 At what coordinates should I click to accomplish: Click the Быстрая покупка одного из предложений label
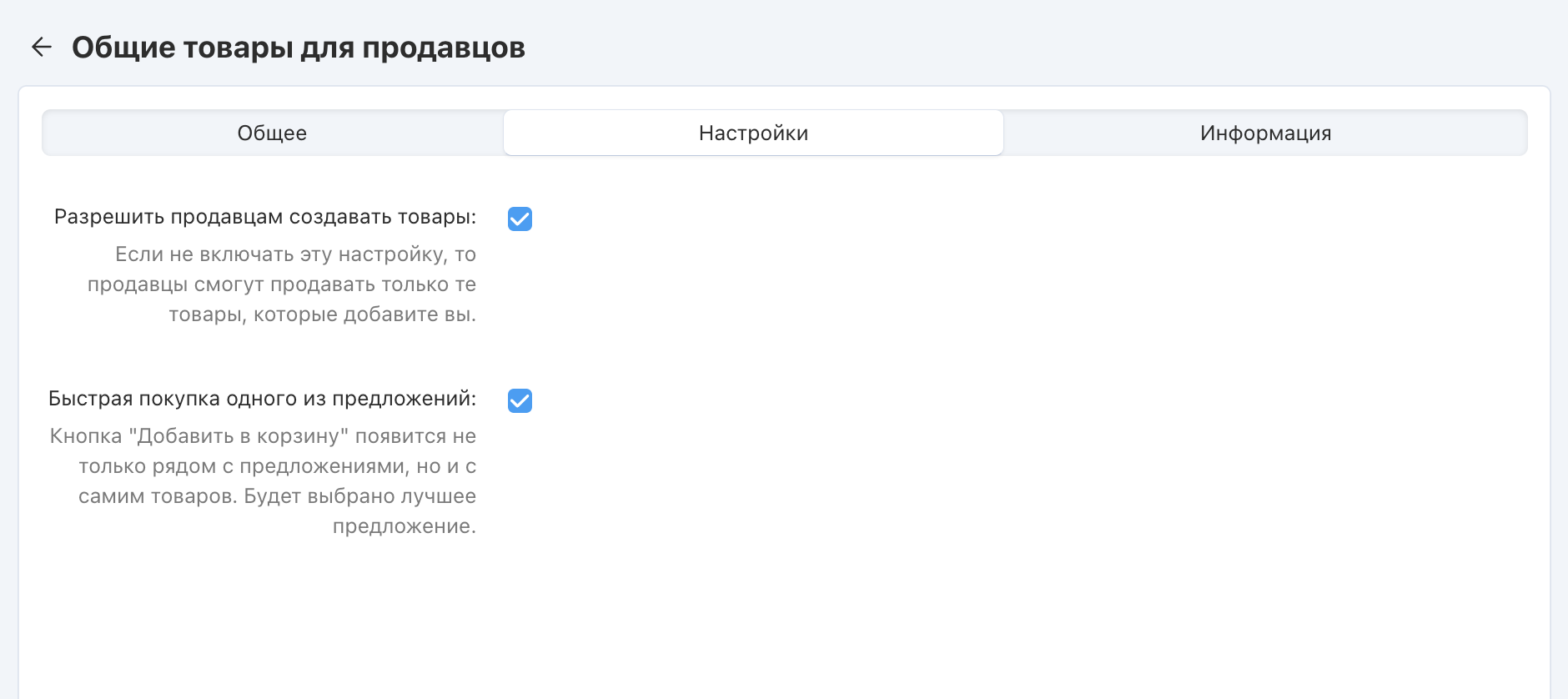[x=262, y=399]
